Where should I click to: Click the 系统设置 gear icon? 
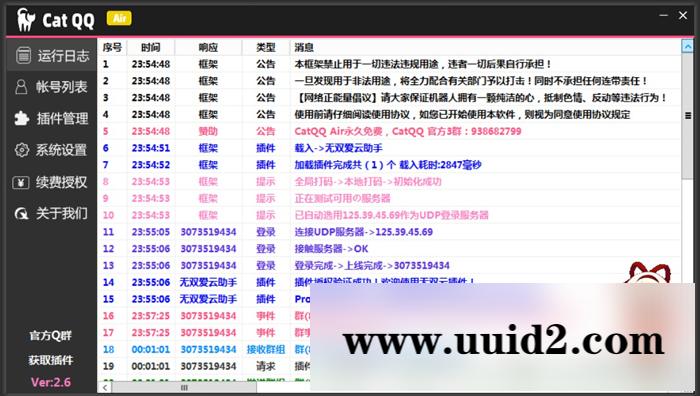[21, 150]
